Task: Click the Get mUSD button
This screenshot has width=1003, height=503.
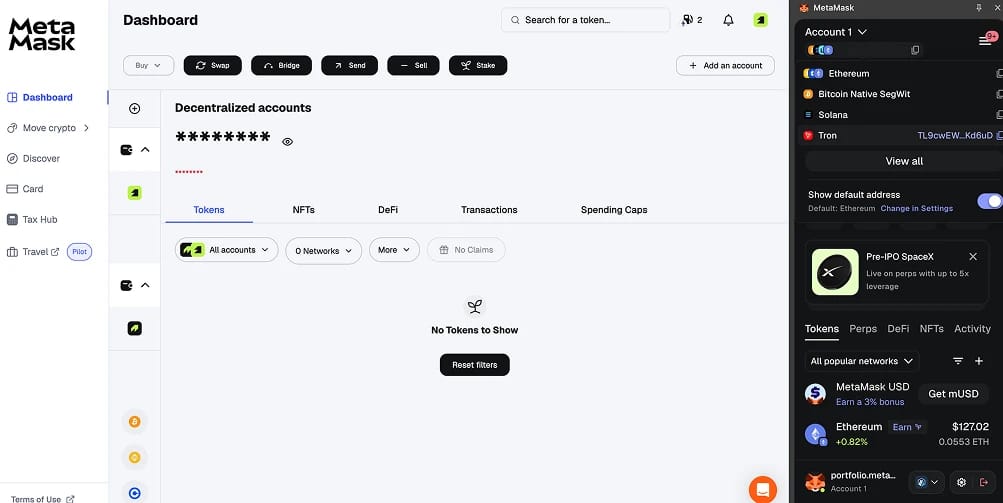Action: tap(953, 394)
